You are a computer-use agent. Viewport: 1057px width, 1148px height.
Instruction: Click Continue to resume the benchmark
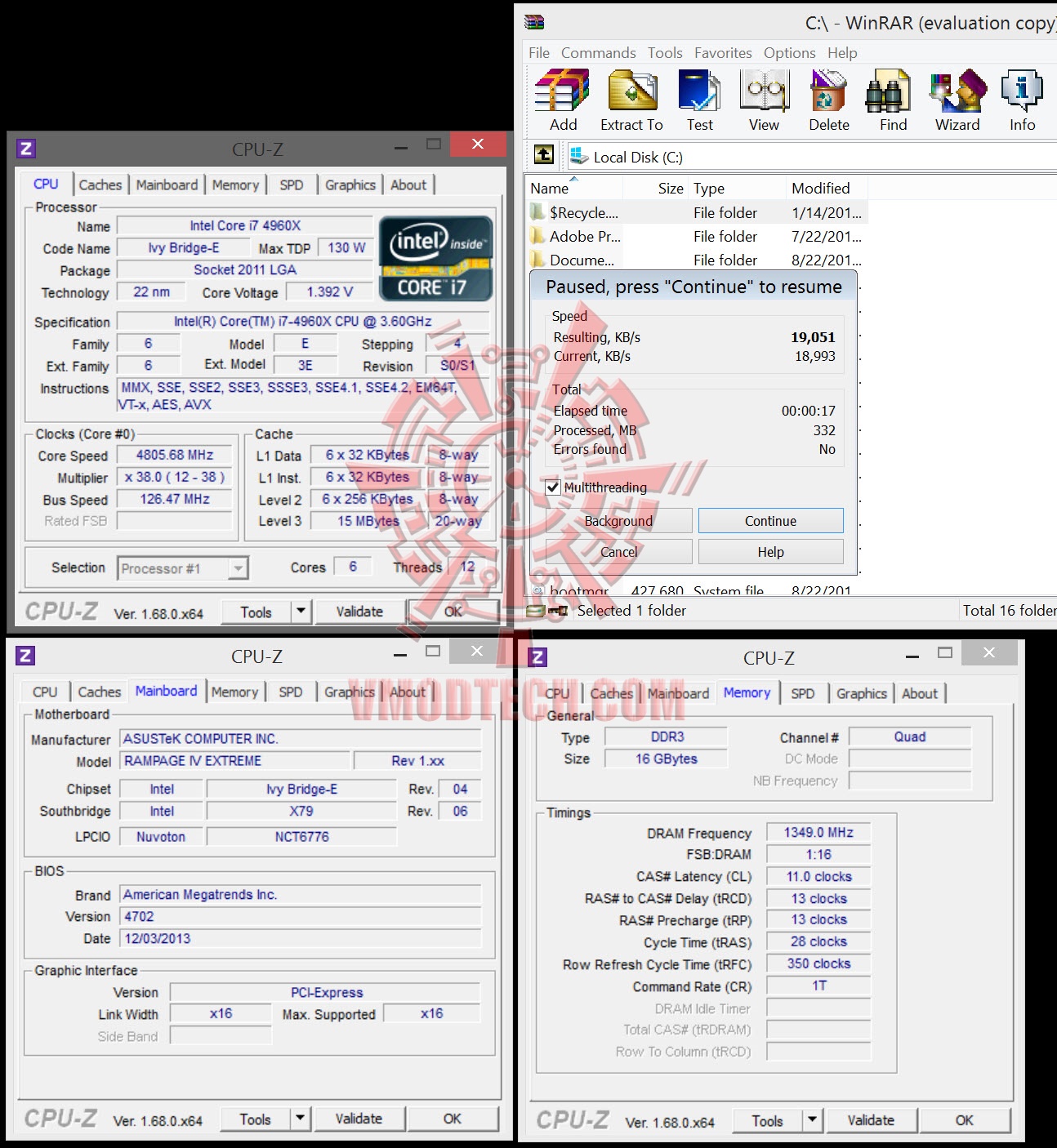[x=770, y=521]
